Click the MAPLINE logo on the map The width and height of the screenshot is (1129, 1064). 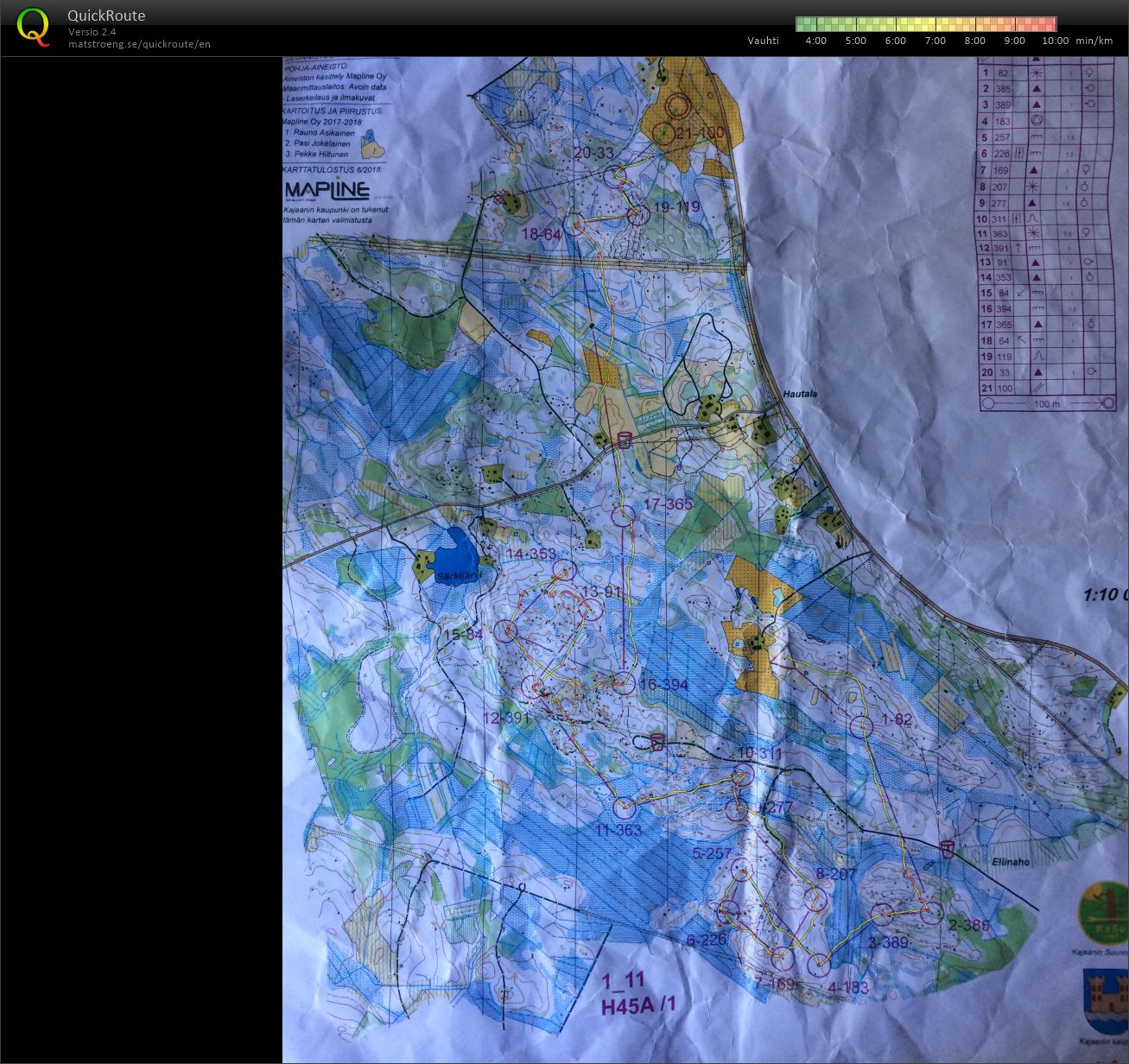[327, 190]
